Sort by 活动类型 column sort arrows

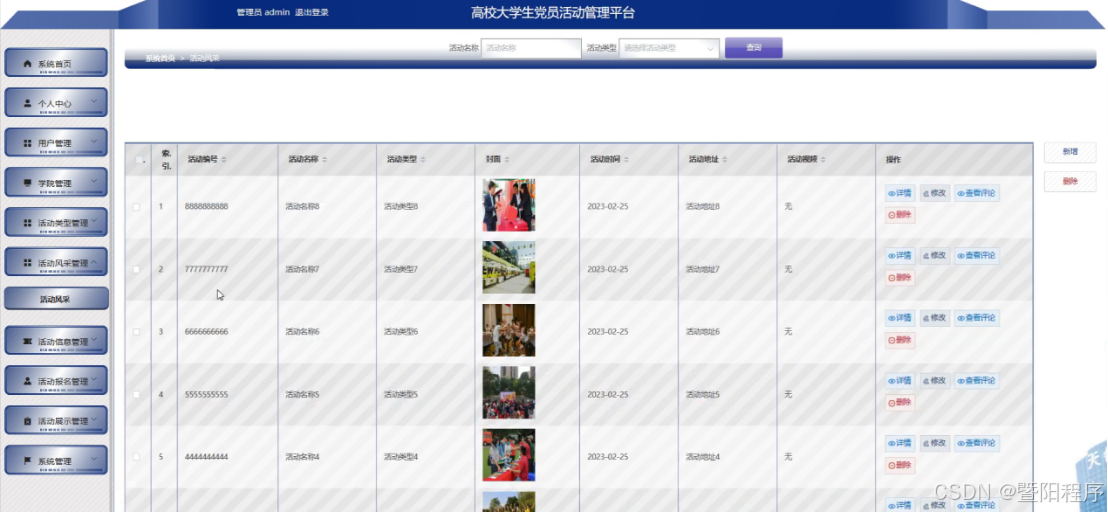(x=423, y=160)
